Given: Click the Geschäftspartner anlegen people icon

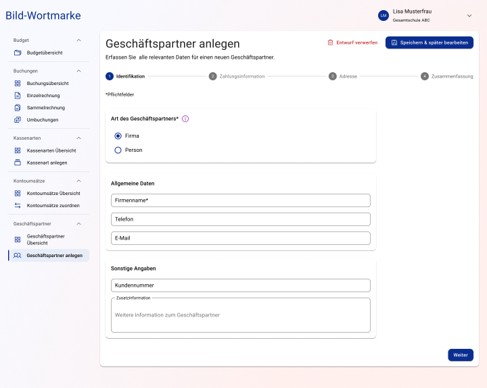Looking at the screenshot, I should click(17, 256).
